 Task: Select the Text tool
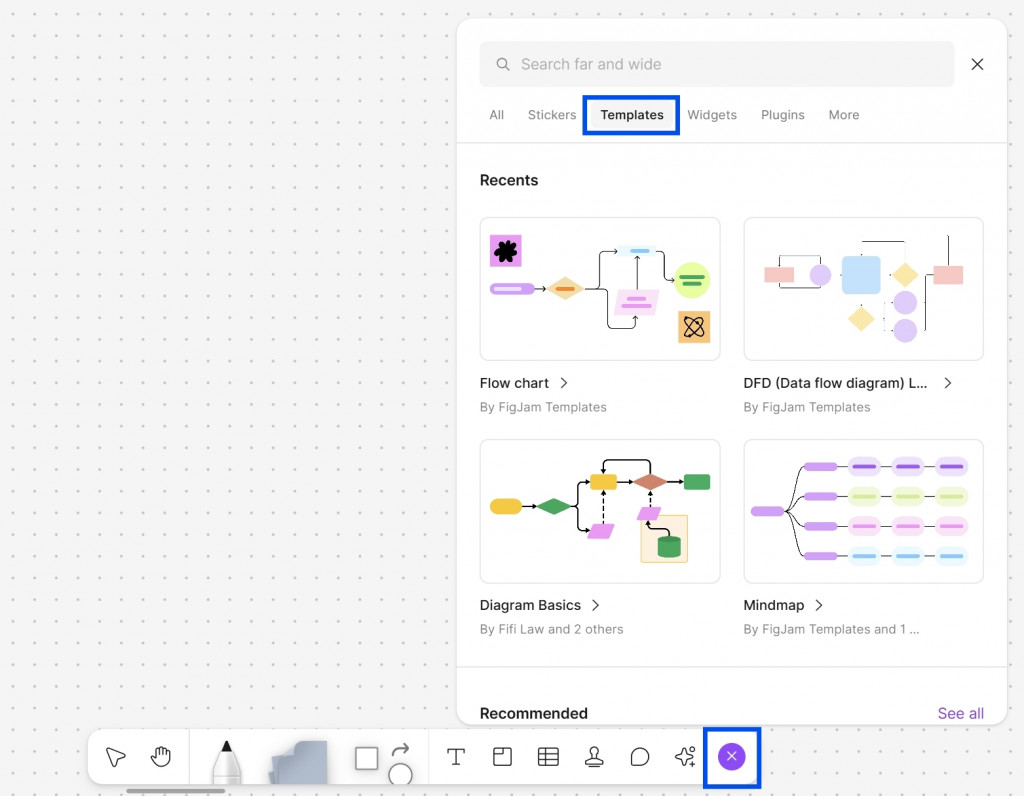(x=456, y=757)
